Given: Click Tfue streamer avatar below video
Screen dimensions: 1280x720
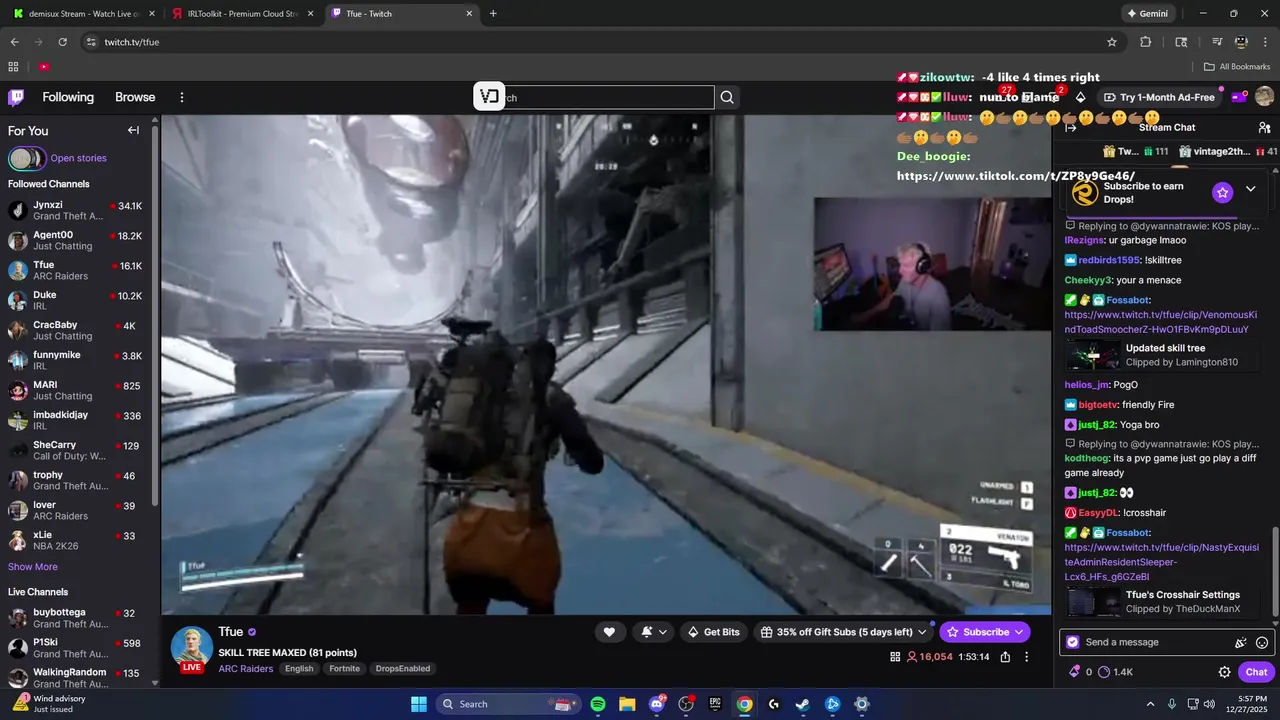Looking at the screenshot, I should coord(192,648).
